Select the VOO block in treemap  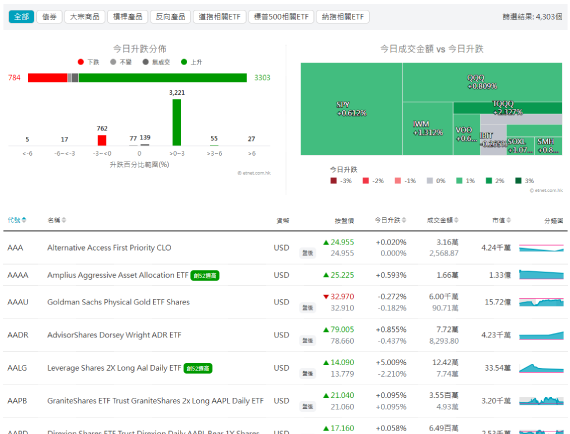click(x=466, y=134)
